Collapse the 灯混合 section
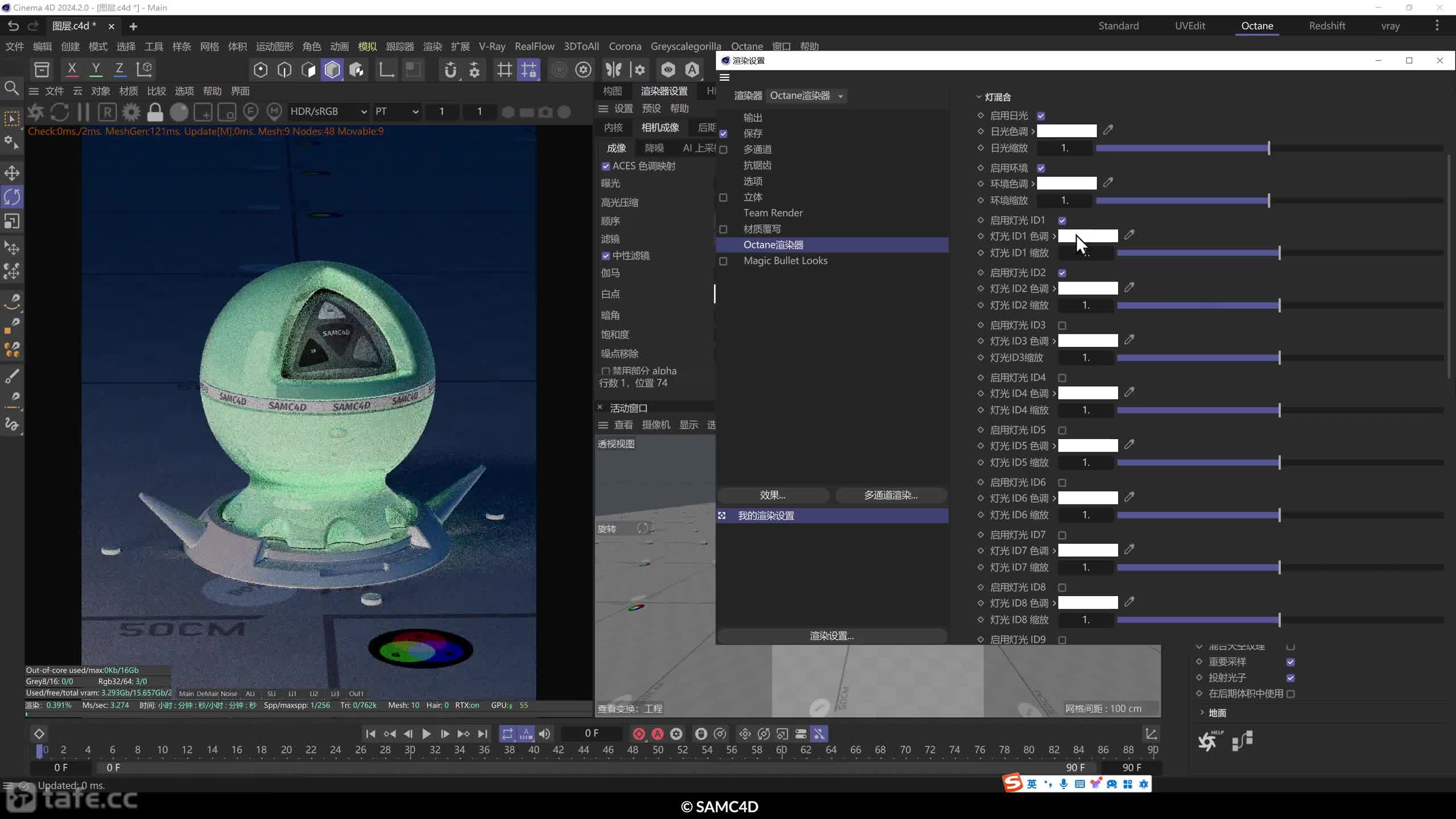The height and width of the screenshot is (819, 1456). coord(979,97)
